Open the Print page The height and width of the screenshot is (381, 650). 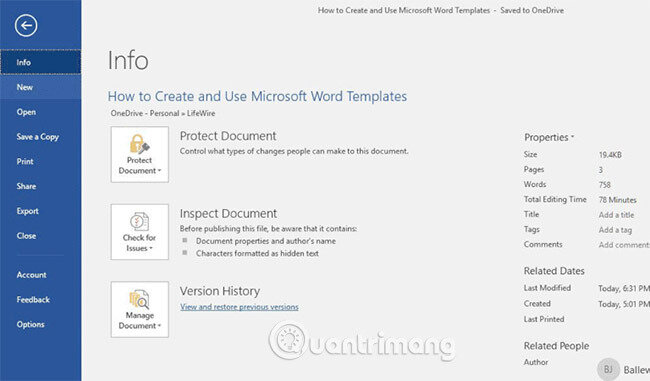coord(41,161)
